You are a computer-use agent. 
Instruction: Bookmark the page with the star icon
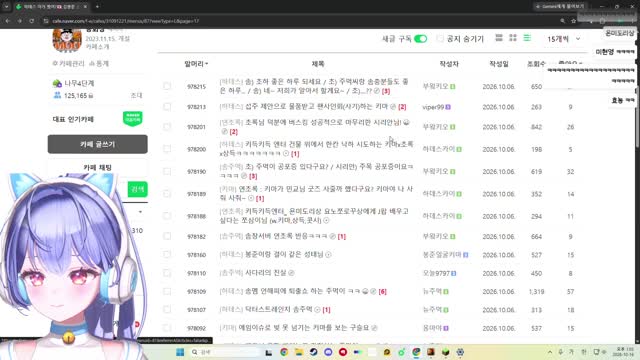573,21
